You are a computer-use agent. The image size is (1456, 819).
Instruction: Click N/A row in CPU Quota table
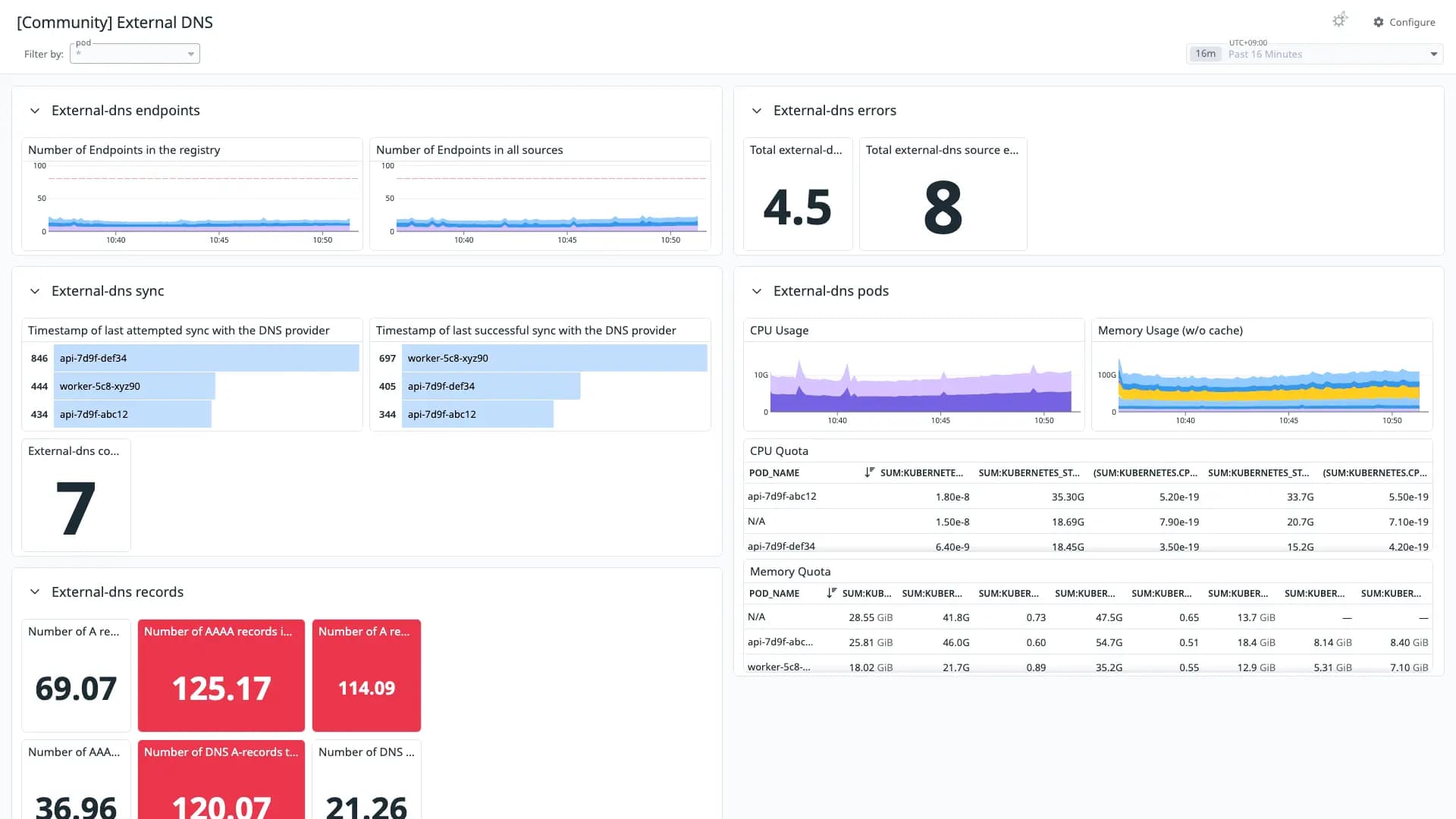click(x=1087, y=522)
